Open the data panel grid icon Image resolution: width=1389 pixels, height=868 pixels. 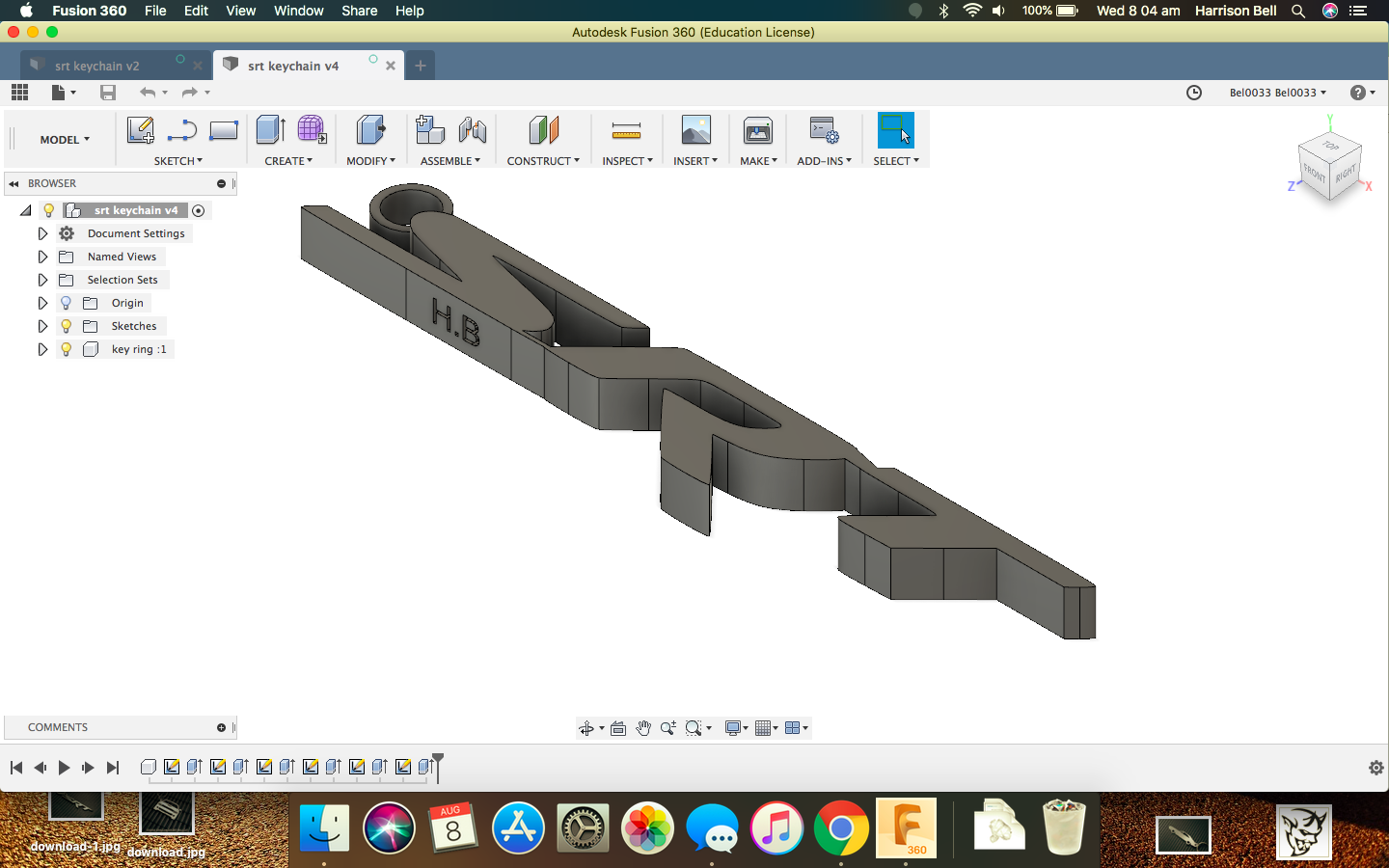coord(19,93)
